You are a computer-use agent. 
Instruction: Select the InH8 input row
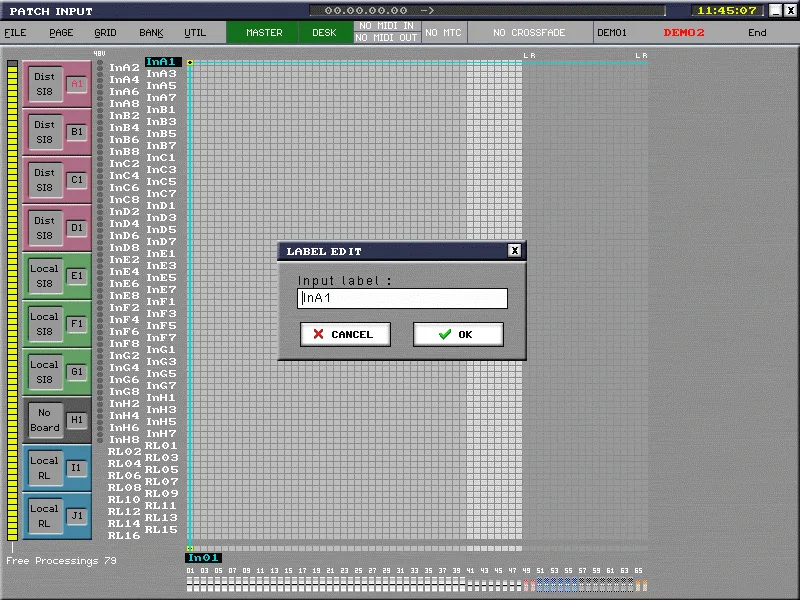(124, 439)
